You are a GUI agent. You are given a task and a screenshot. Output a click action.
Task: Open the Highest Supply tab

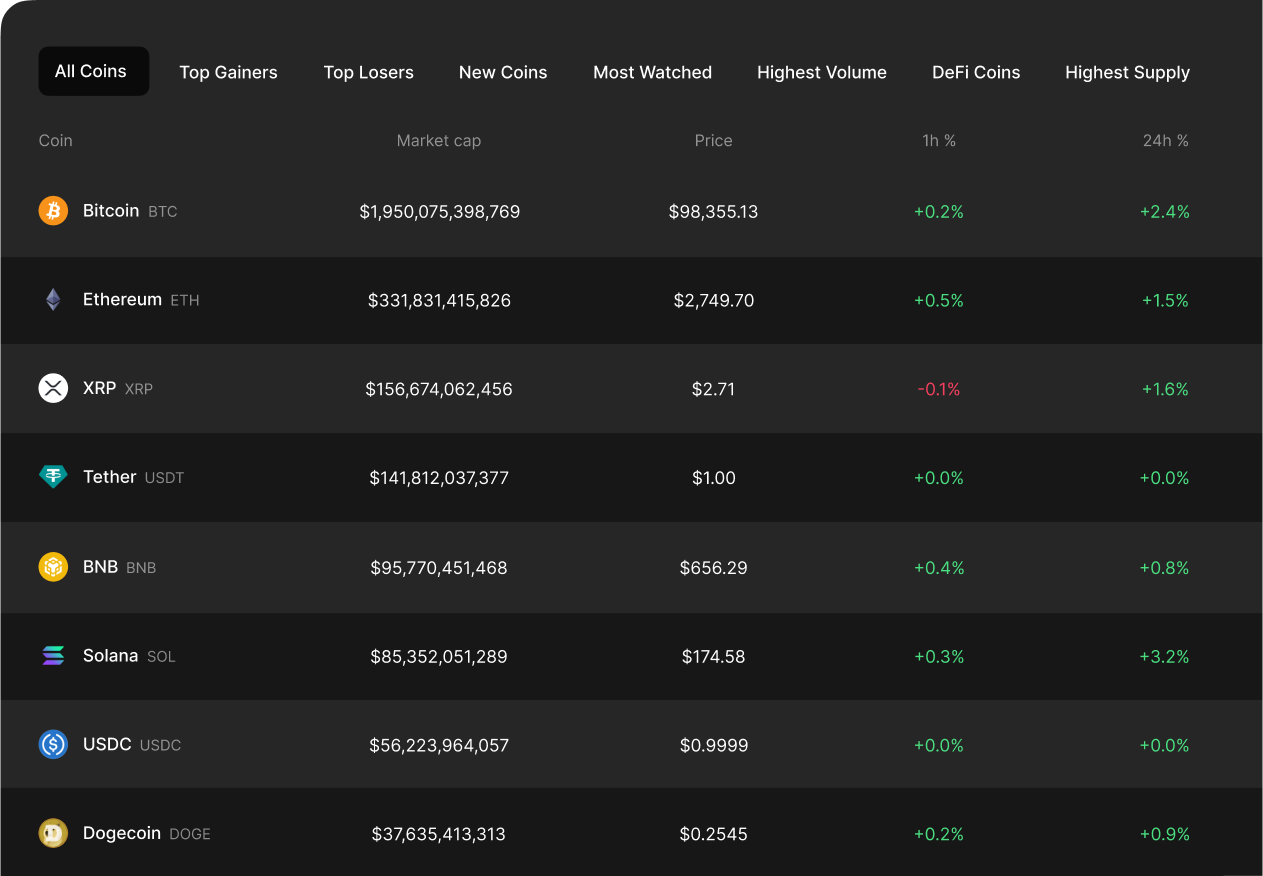click(x=1127, y=72)
